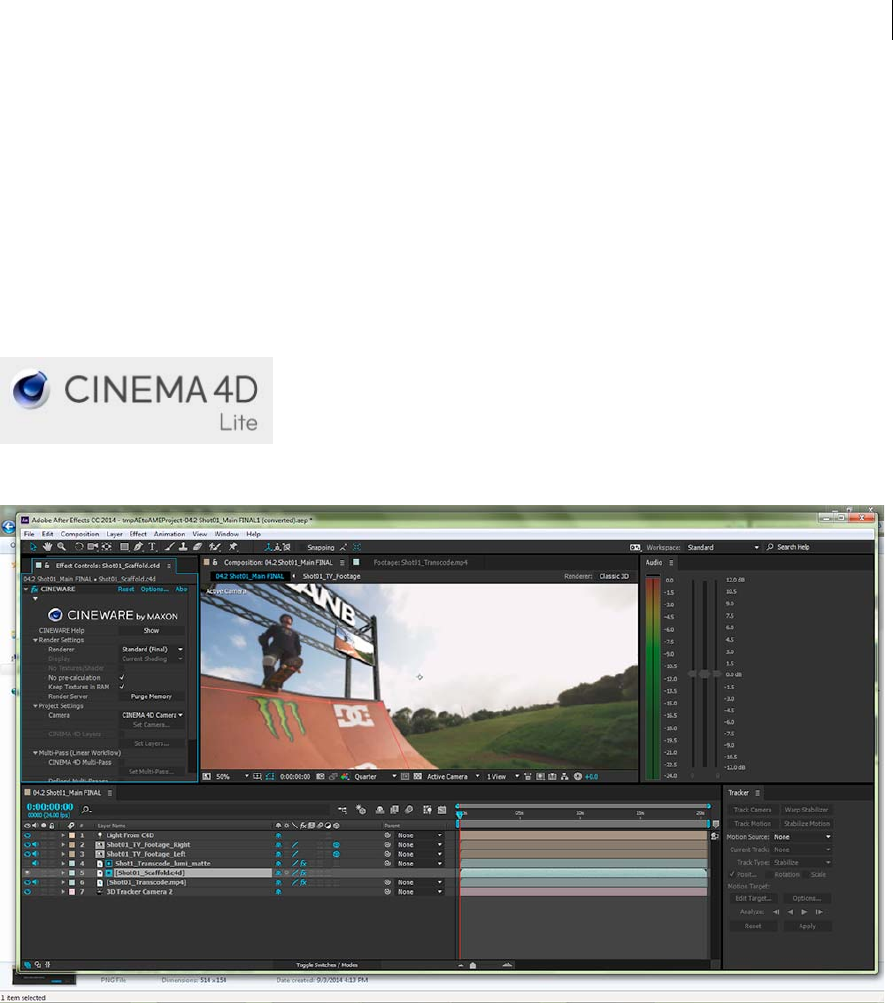The height and width of the screenshot is (1003, 893).
Task: Click the Motion Blur enable icon in timeline
Action: click(x=409, y=810)
